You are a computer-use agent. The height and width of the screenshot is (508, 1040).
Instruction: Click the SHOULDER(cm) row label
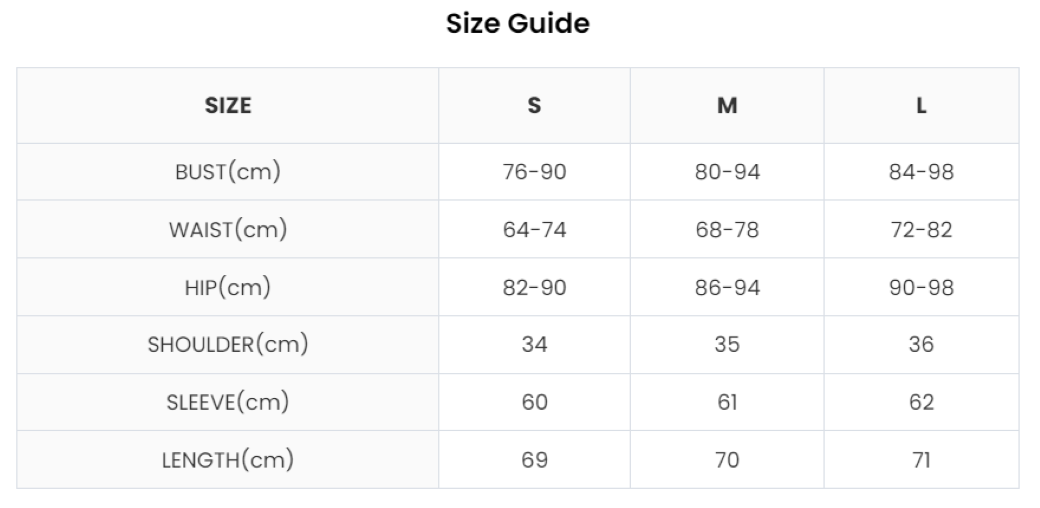point(228,345)
